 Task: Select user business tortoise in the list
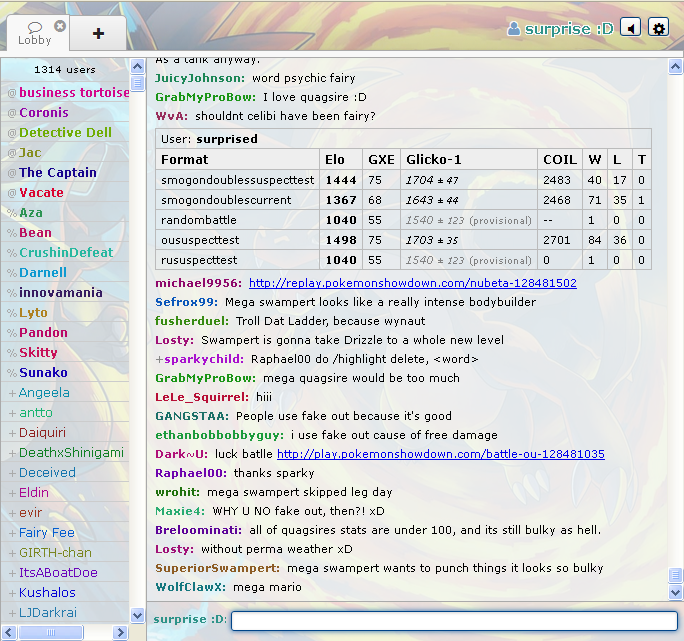pos(65,93)
